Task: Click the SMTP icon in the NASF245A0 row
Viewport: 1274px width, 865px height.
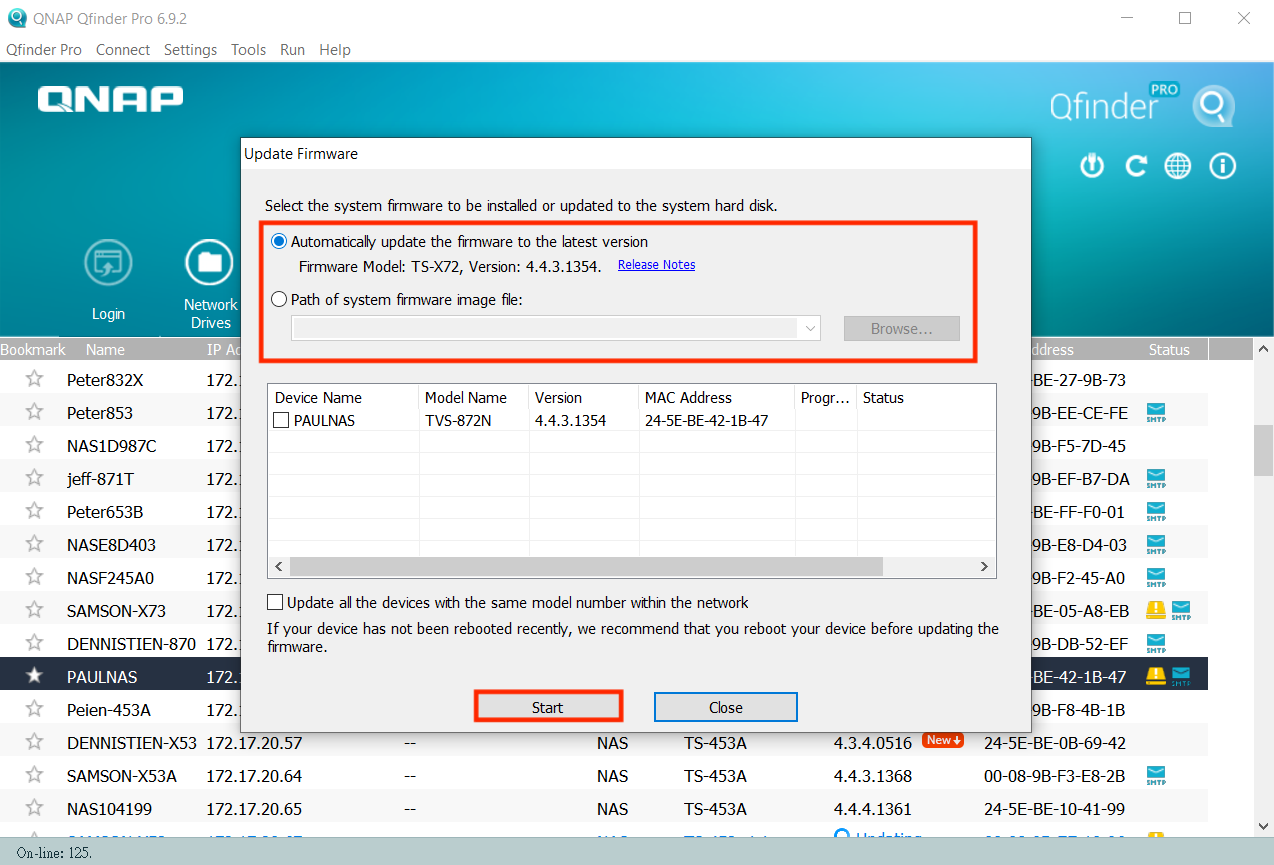Action: (1156, 578)
